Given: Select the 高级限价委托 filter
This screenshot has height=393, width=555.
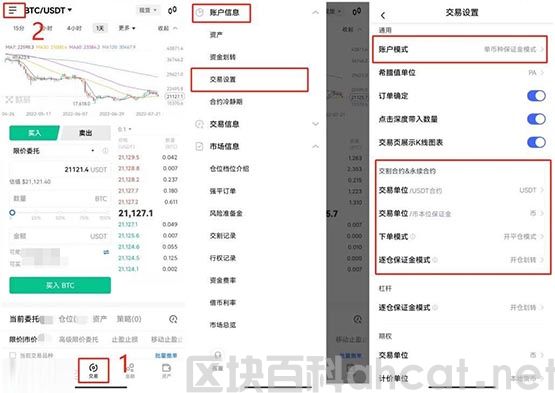Looking at the screenshot, I should (x=78, y=339).
